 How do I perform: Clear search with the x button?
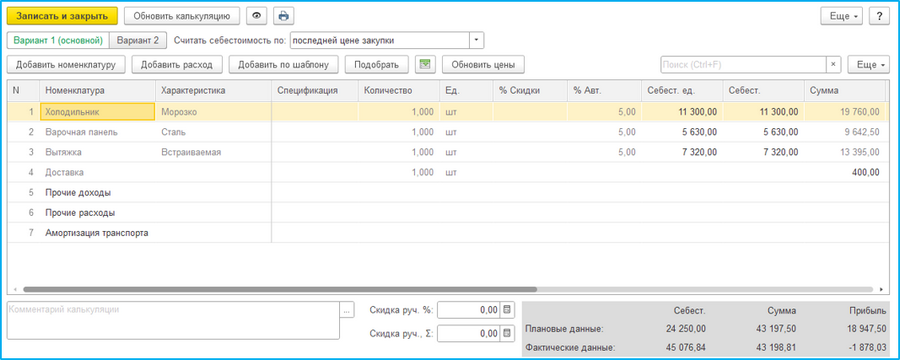(833, 65)
